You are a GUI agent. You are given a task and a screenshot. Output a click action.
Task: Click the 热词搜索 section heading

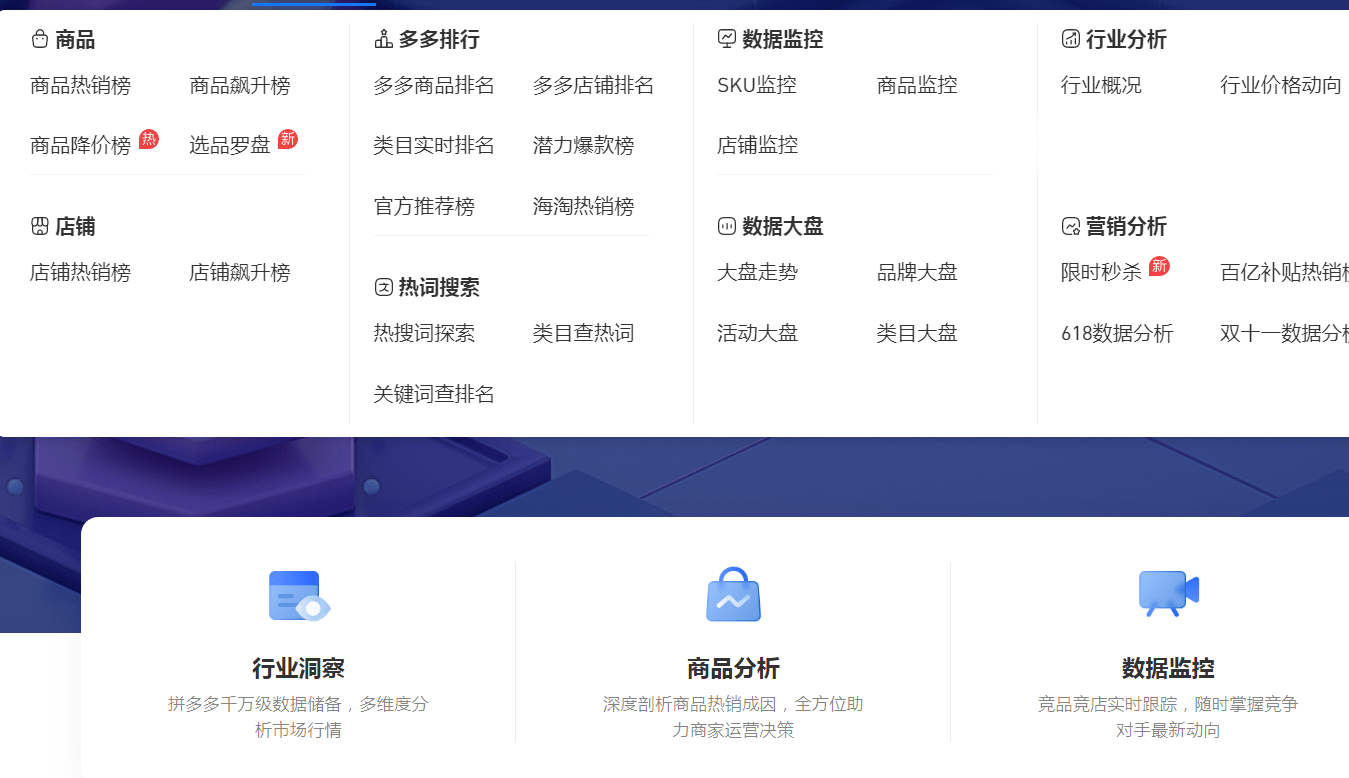tap(439, 288)
